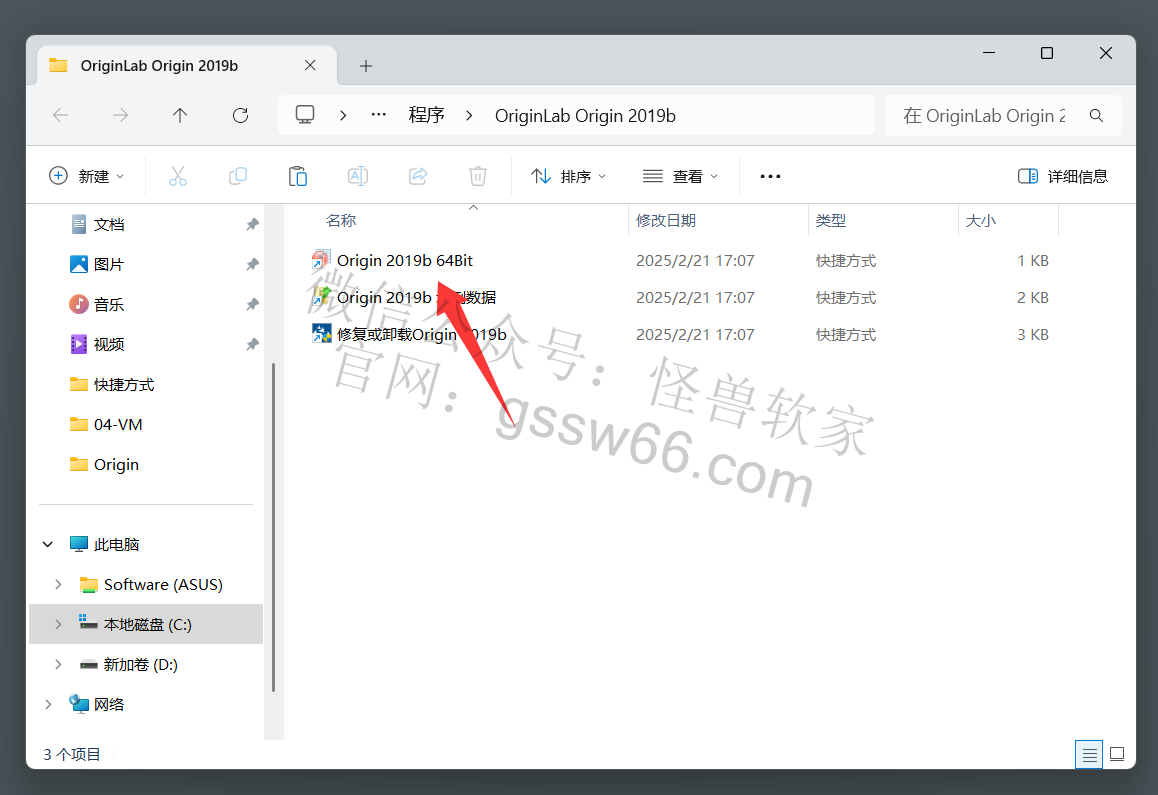Show more toolbar options ellipsis

click(770, 177)
